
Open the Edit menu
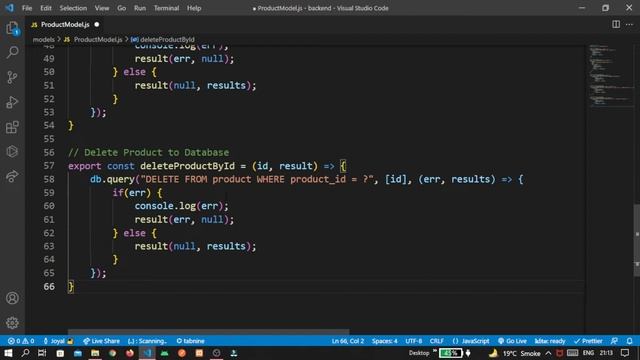[x=46, y=8]
